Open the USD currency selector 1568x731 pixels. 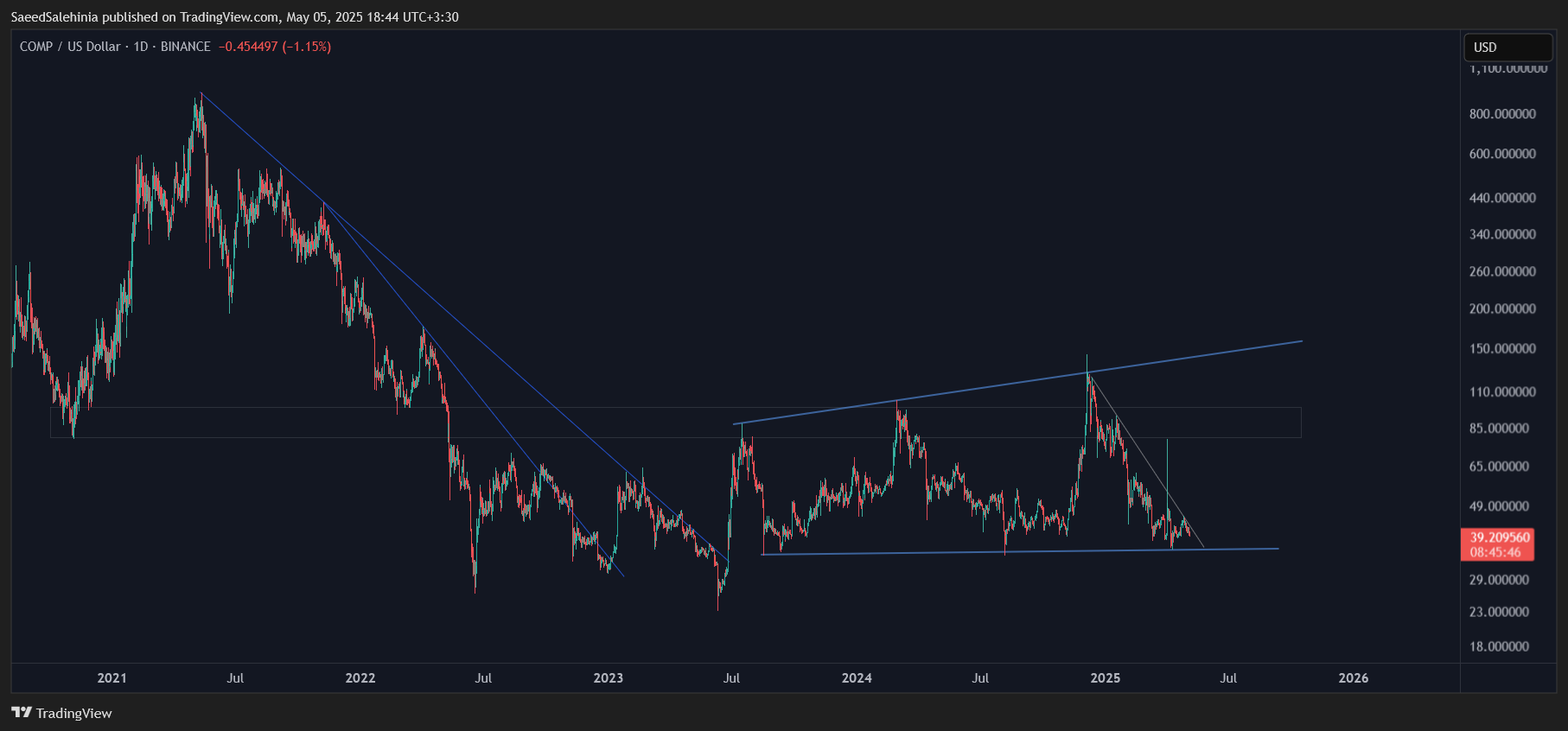point(1507,48)
